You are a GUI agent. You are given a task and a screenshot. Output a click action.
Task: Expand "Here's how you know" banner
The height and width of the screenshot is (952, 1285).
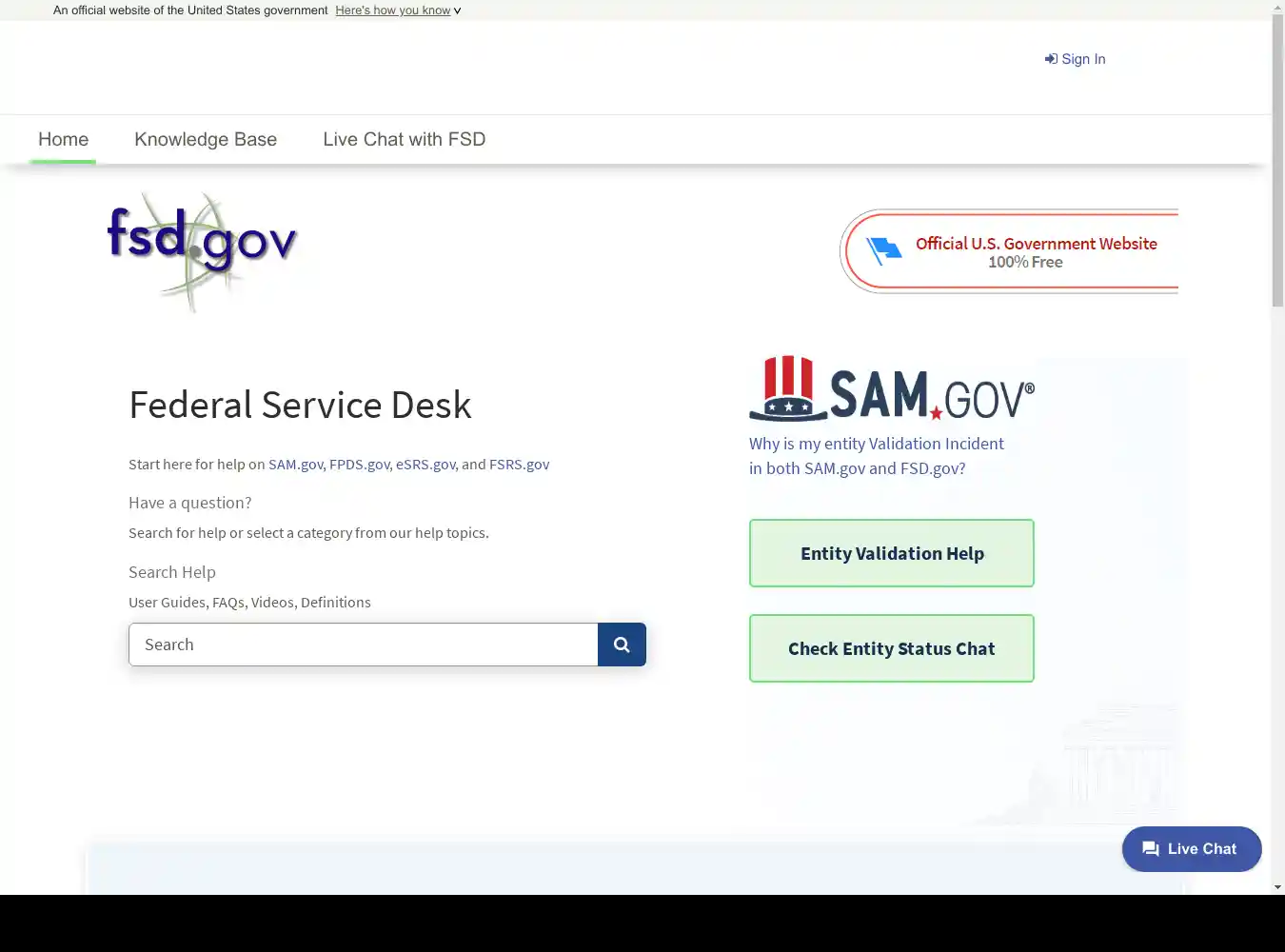pyautogui.click(x=398, y=10)
